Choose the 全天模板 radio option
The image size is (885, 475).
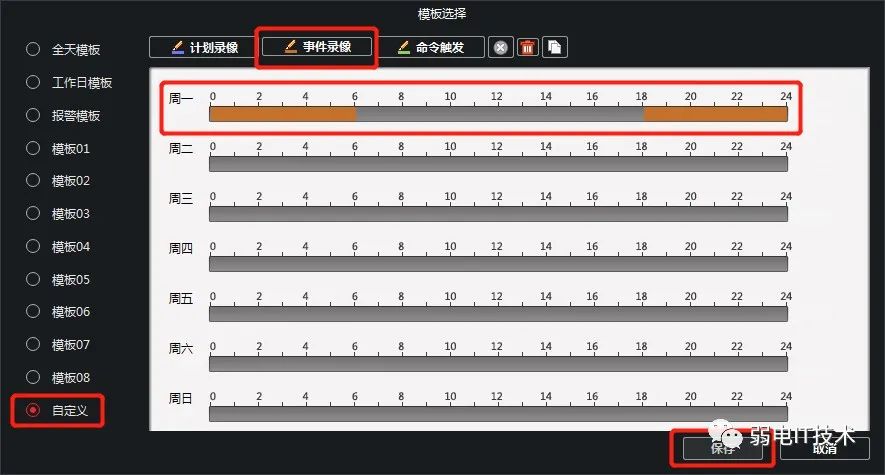coord(33,50)
